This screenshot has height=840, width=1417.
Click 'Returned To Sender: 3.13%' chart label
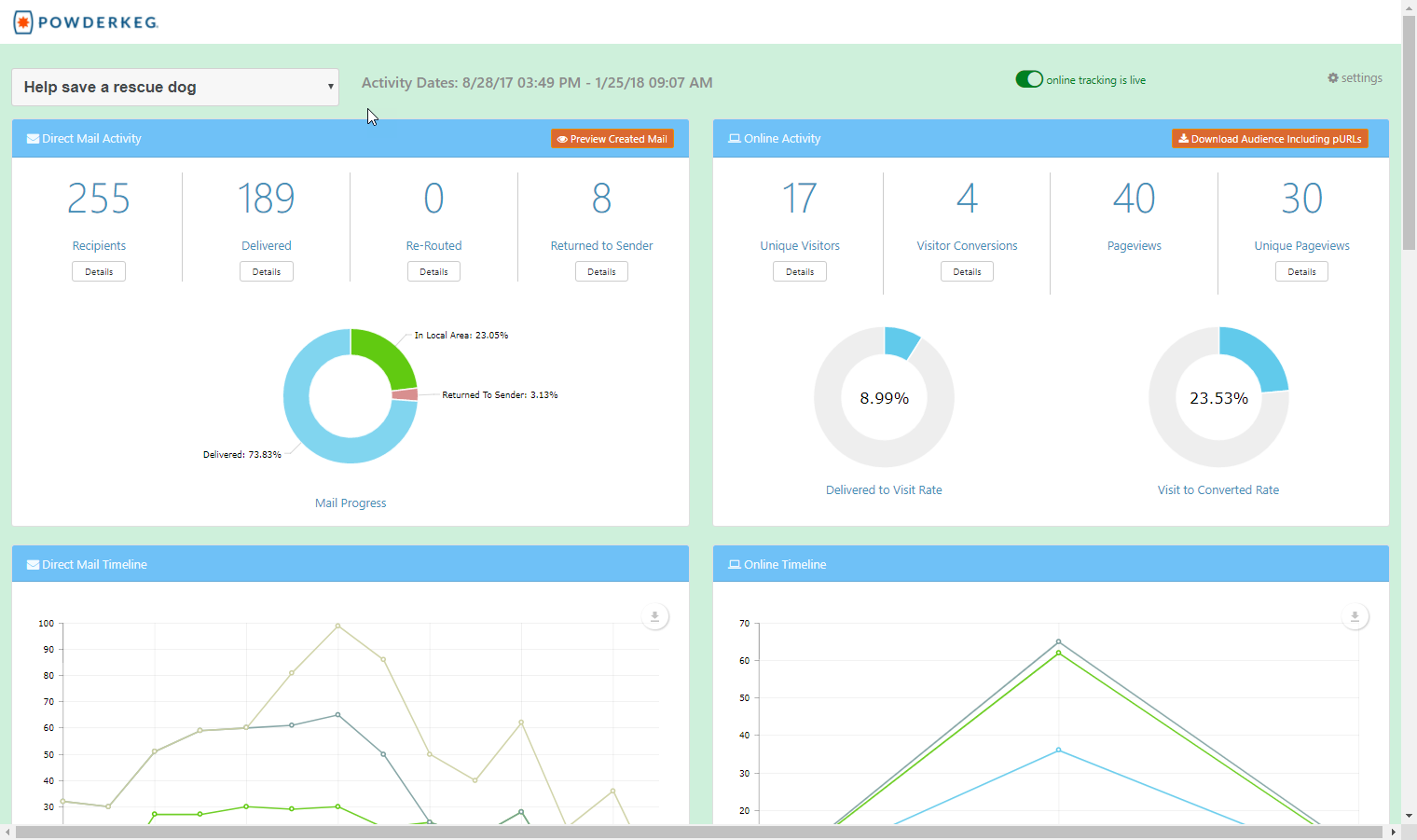coord(500,394)
